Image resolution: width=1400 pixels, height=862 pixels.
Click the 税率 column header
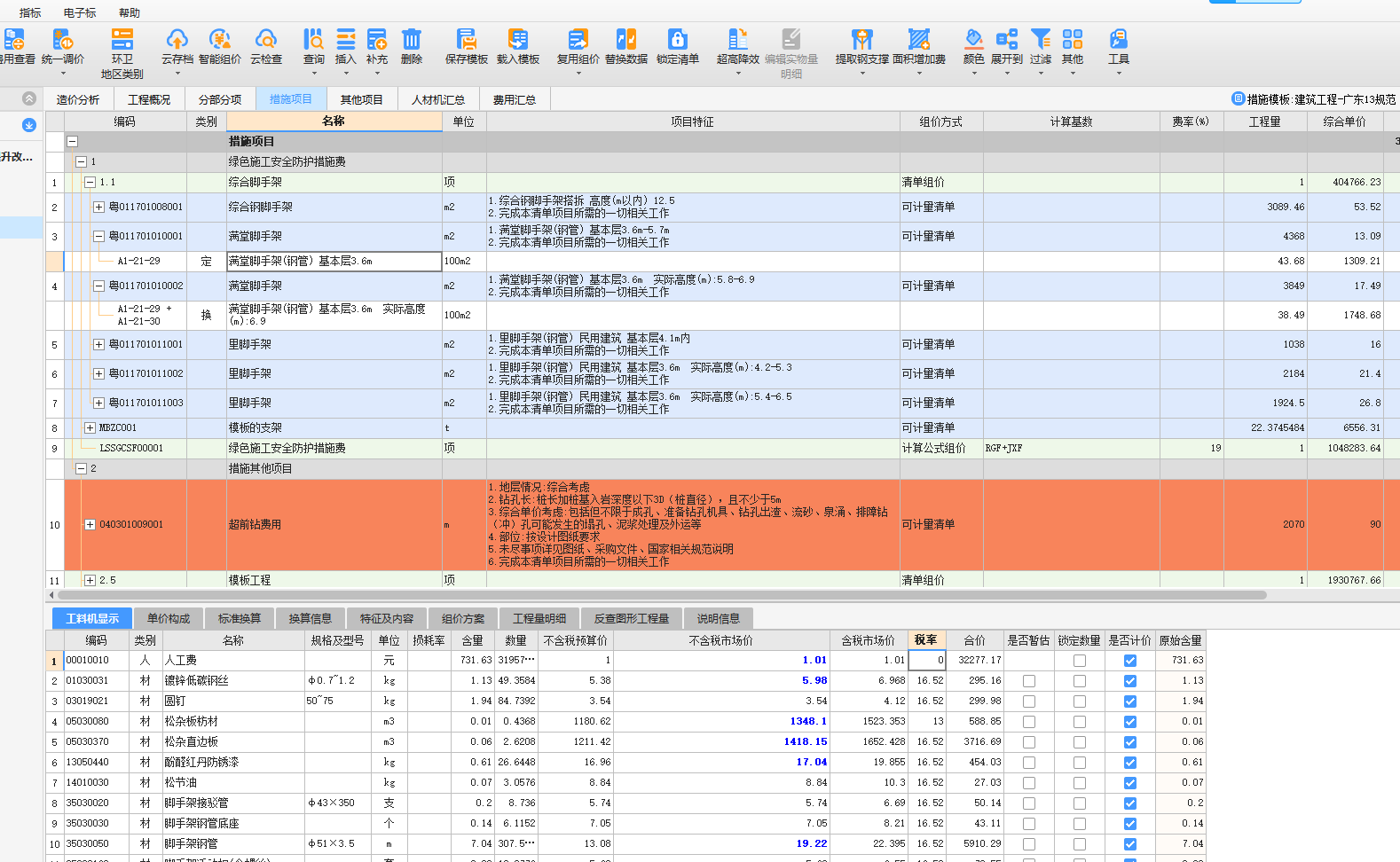coord(926,639)
